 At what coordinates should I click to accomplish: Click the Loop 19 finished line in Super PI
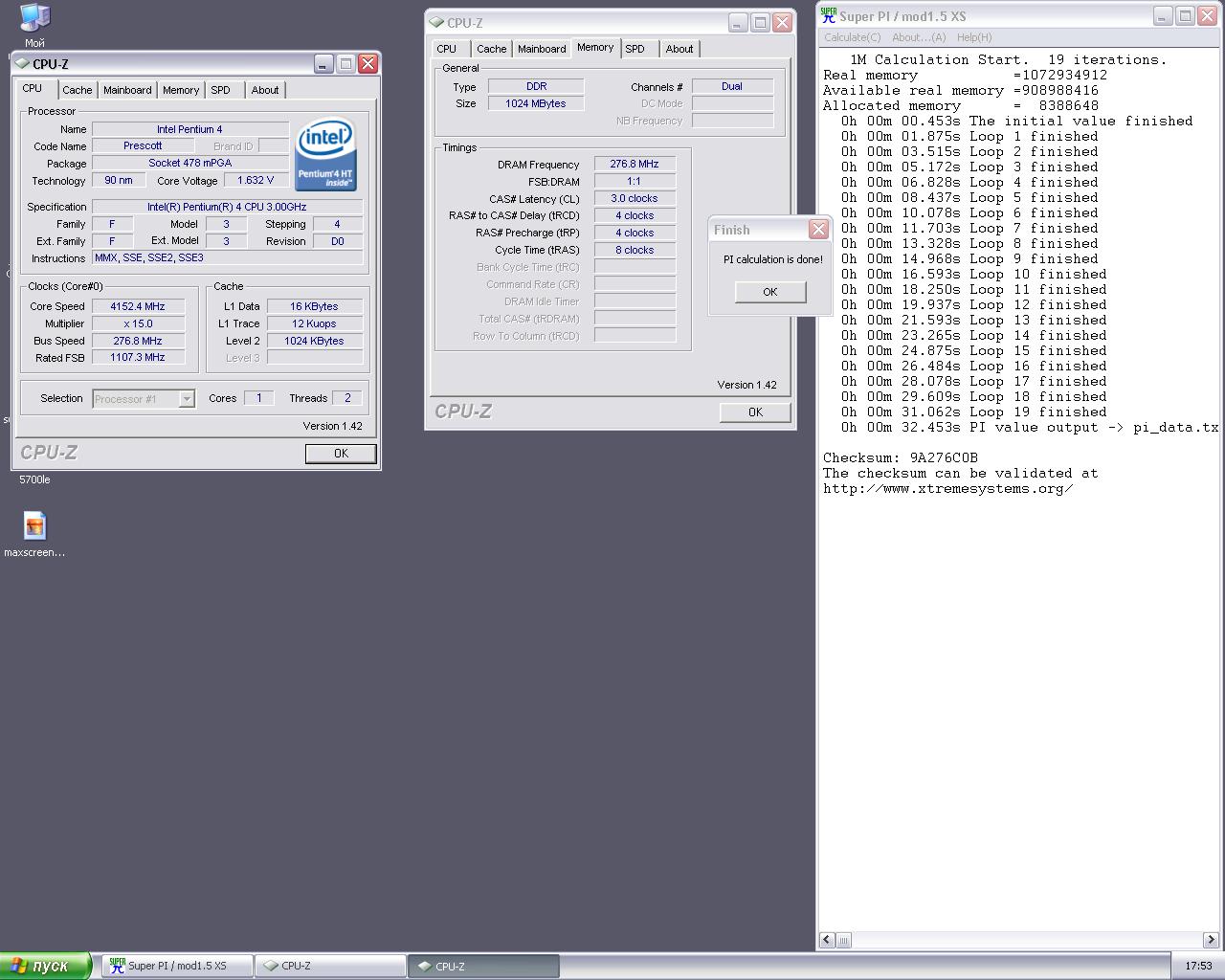969,412
